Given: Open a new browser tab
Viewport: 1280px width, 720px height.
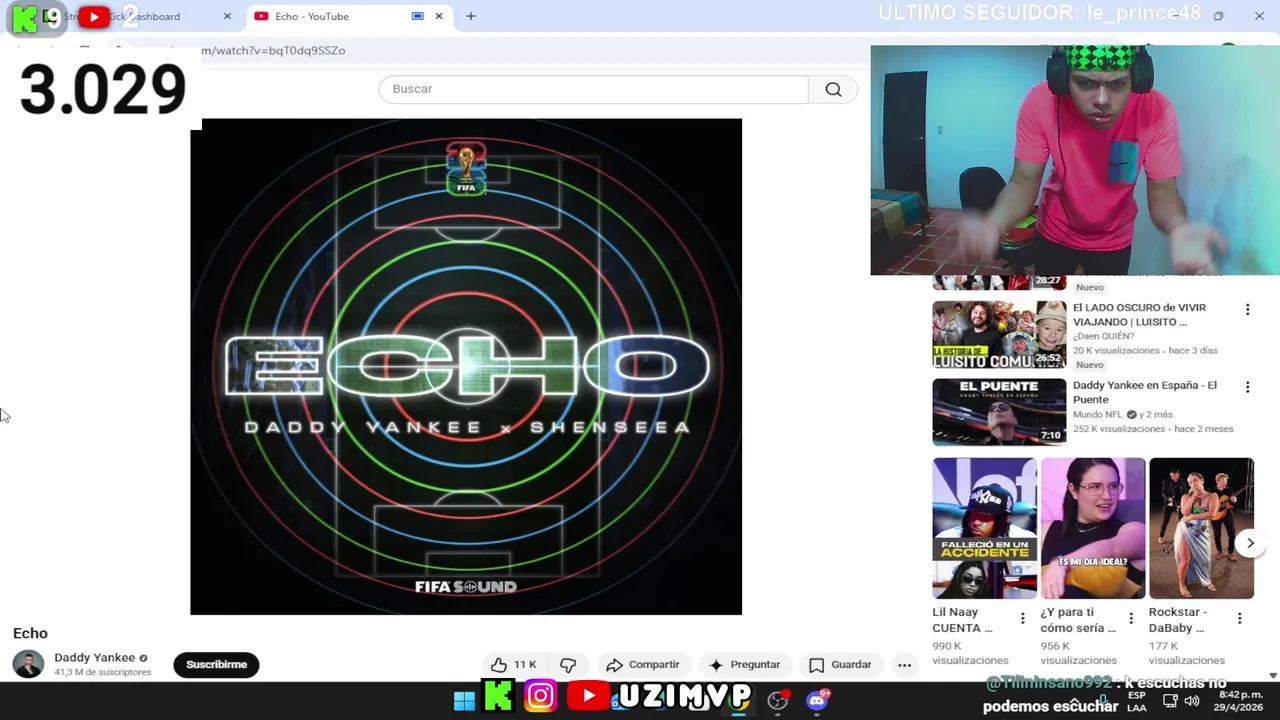Looking at the screenshot, I should (471, 16).
